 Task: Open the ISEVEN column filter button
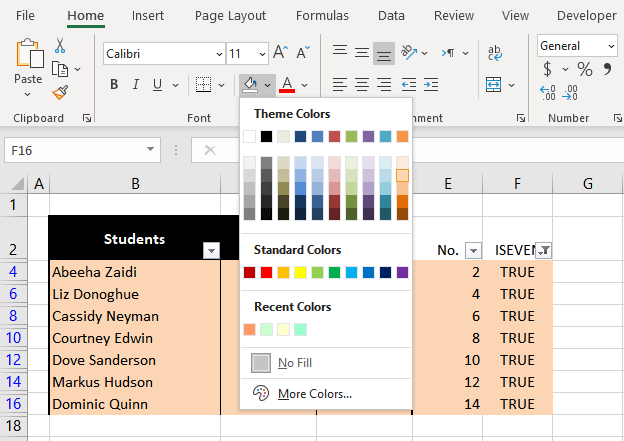pos(544,251)
